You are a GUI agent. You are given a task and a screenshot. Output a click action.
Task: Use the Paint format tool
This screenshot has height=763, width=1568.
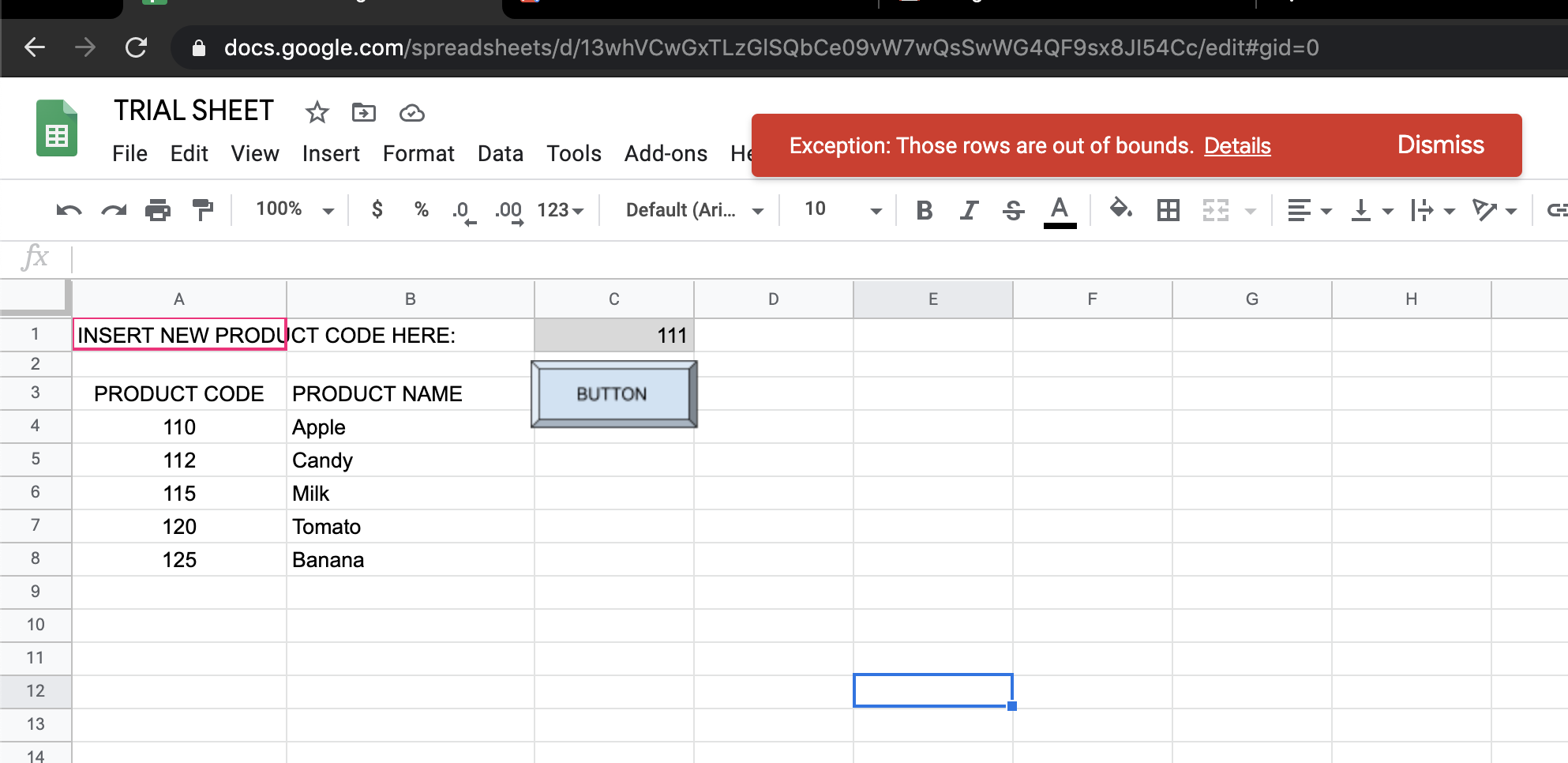click(203, 209)
